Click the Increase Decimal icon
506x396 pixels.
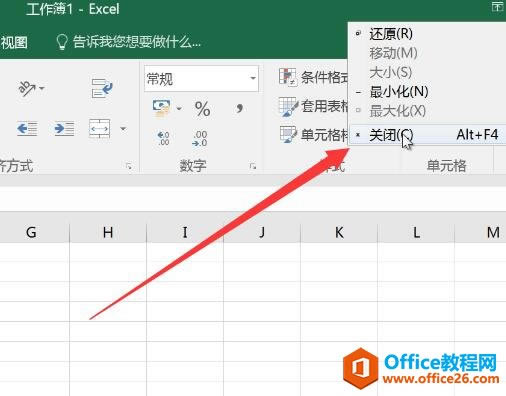point(163,138)
